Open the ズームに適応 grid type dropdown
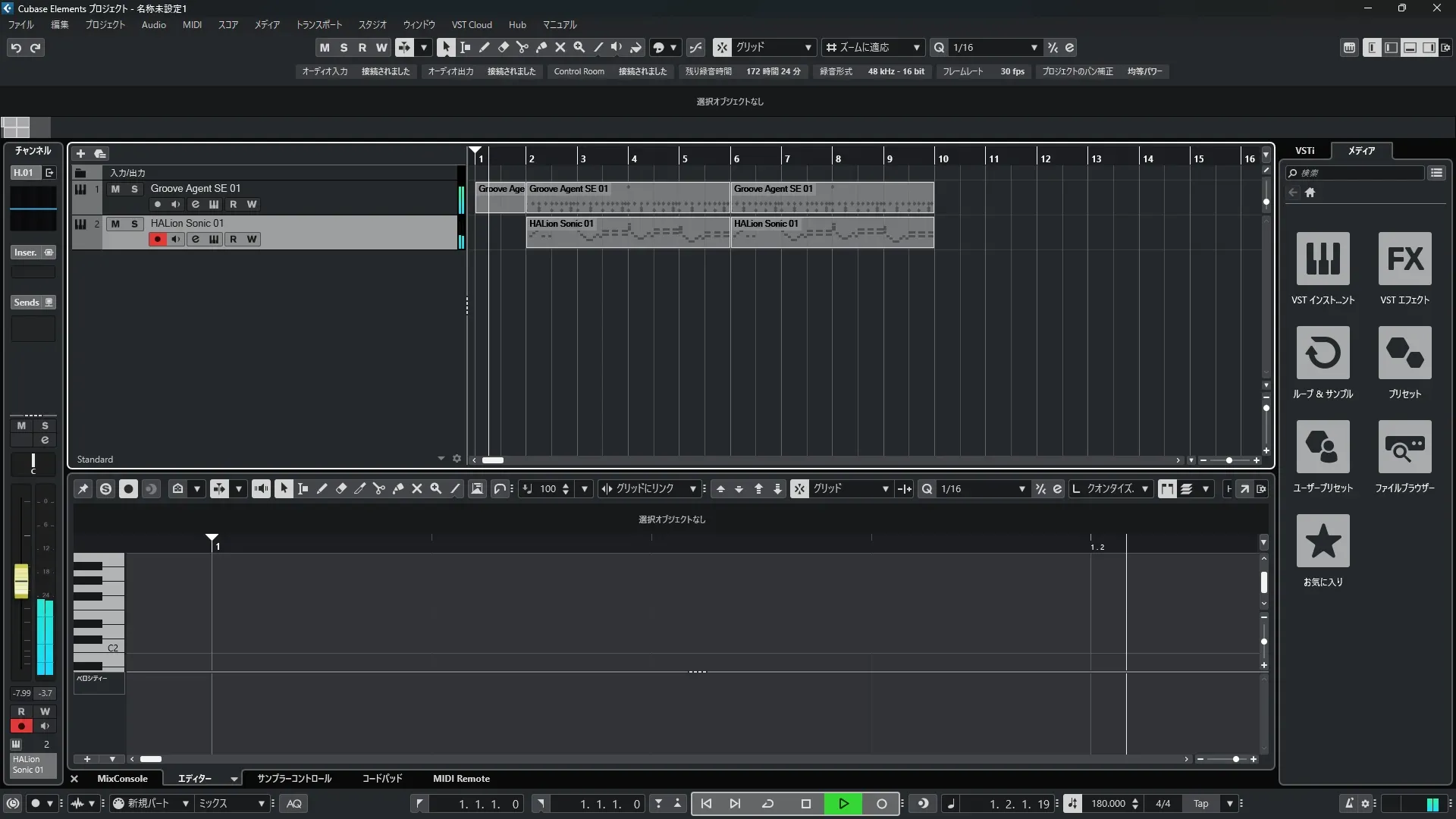 pos(916,47)
